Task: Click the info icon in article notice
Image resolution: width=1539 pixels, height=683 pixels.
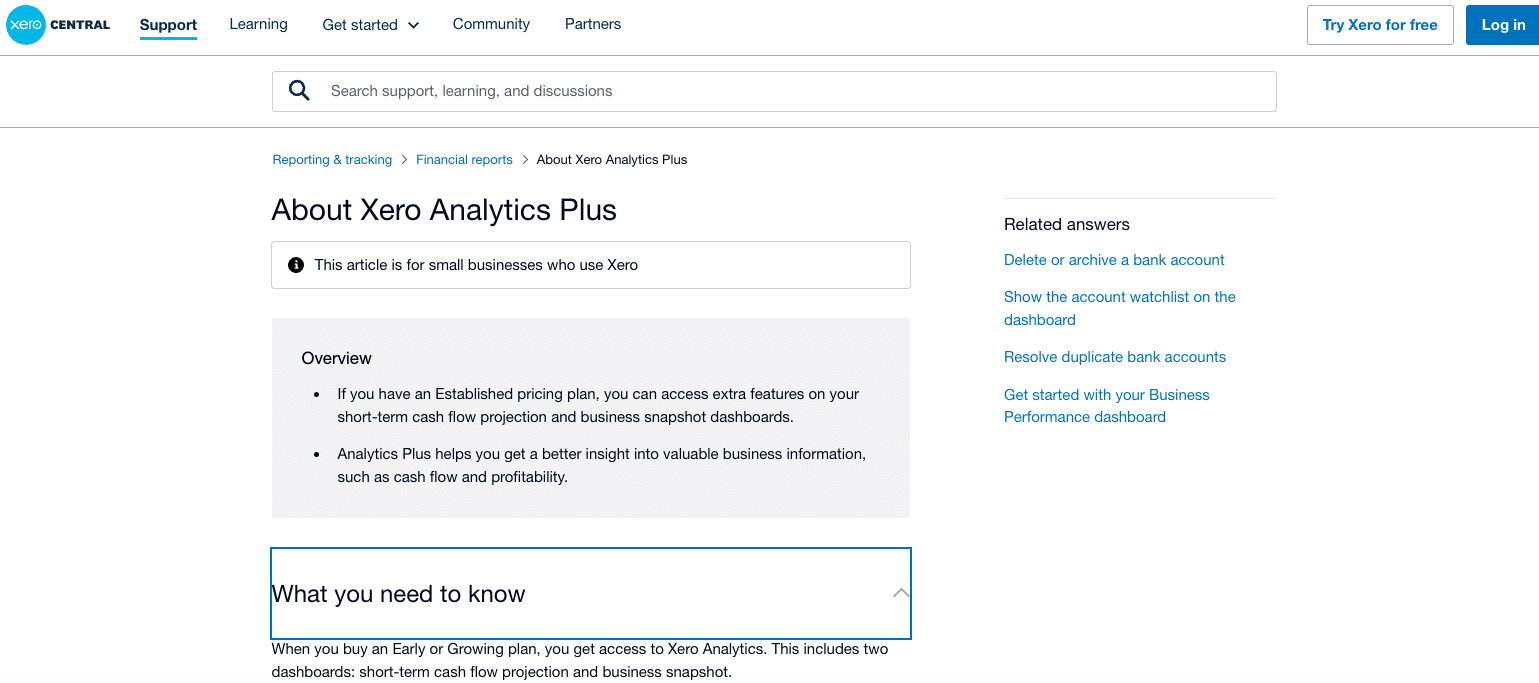Action: click(x=296, y=265)
